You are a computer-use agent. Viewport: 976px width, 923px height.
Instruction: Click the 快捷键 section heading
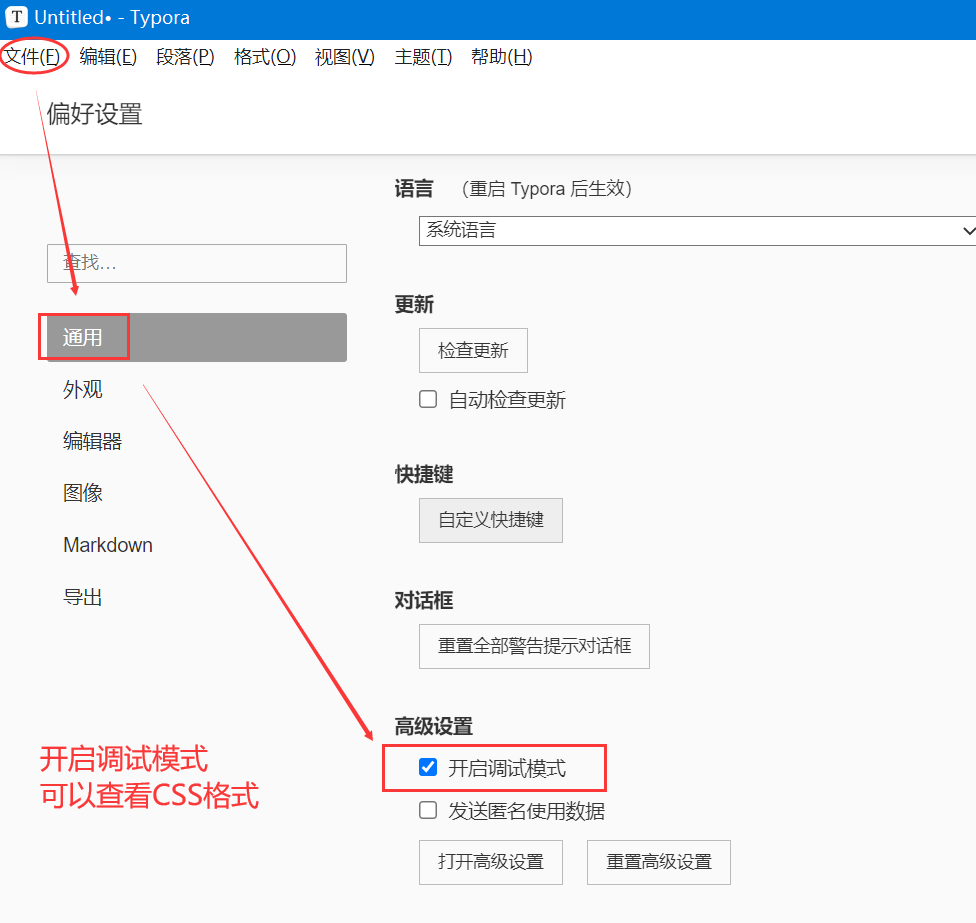click(x=423, y=474)
